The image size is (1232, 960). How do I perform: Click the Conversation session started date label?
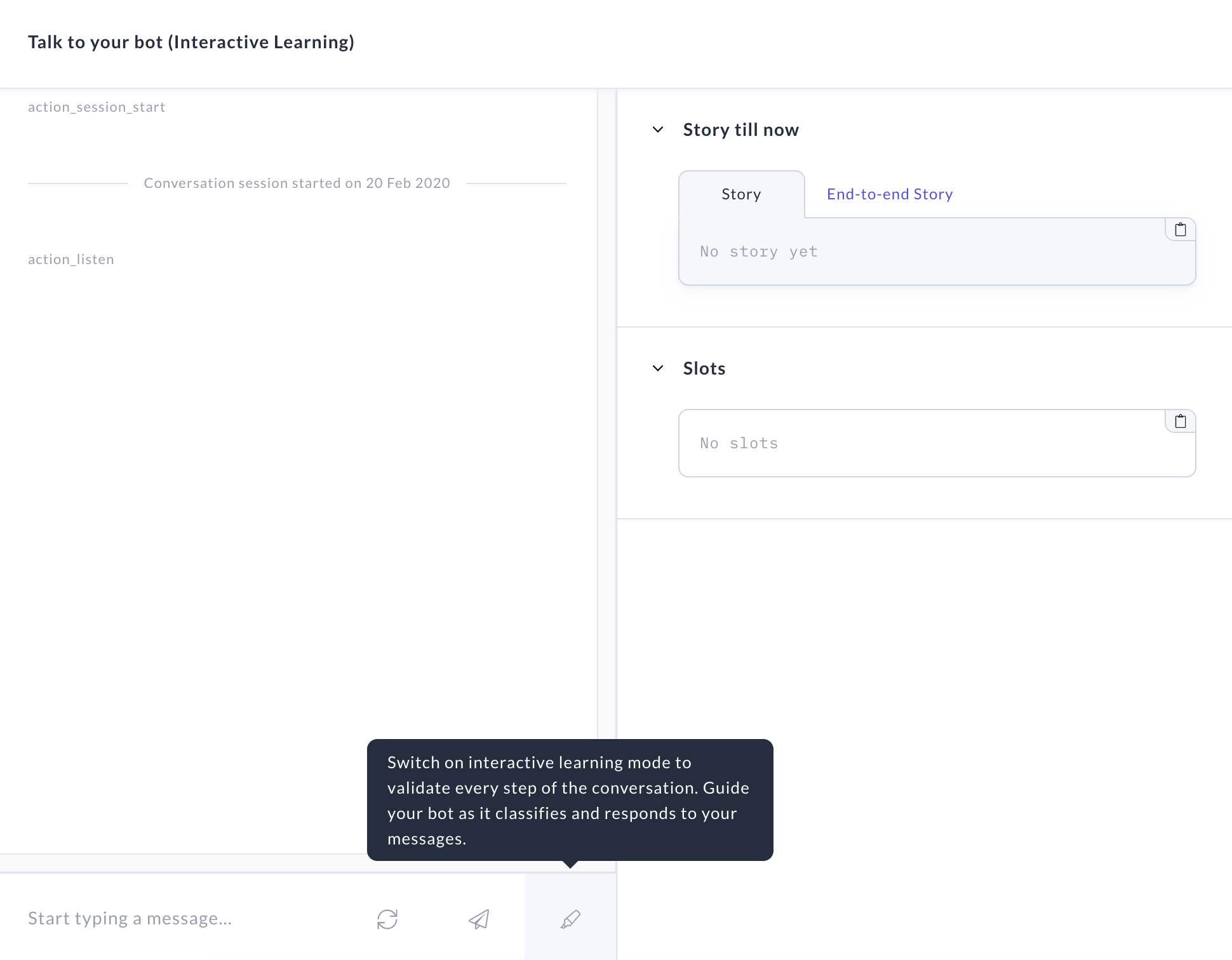pos(297,183)
